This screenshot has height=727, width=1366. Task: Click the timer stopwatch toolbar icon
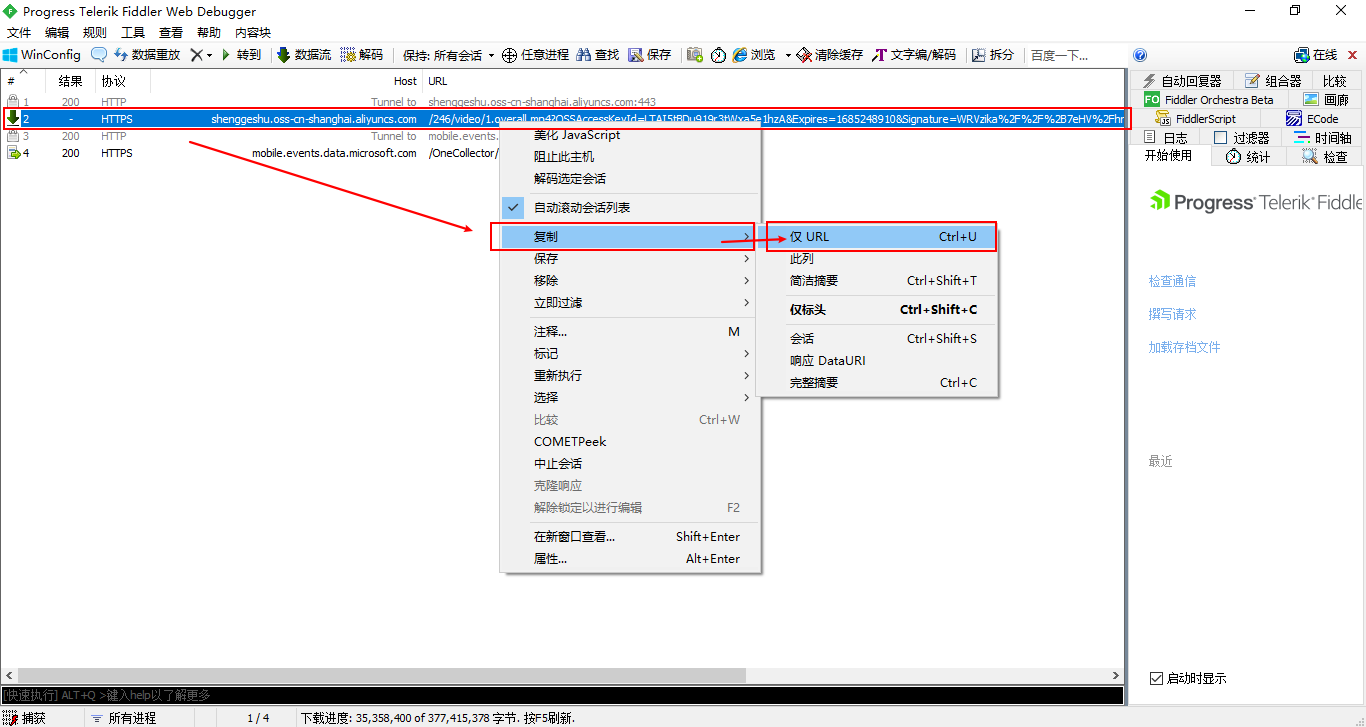point(718,55)
